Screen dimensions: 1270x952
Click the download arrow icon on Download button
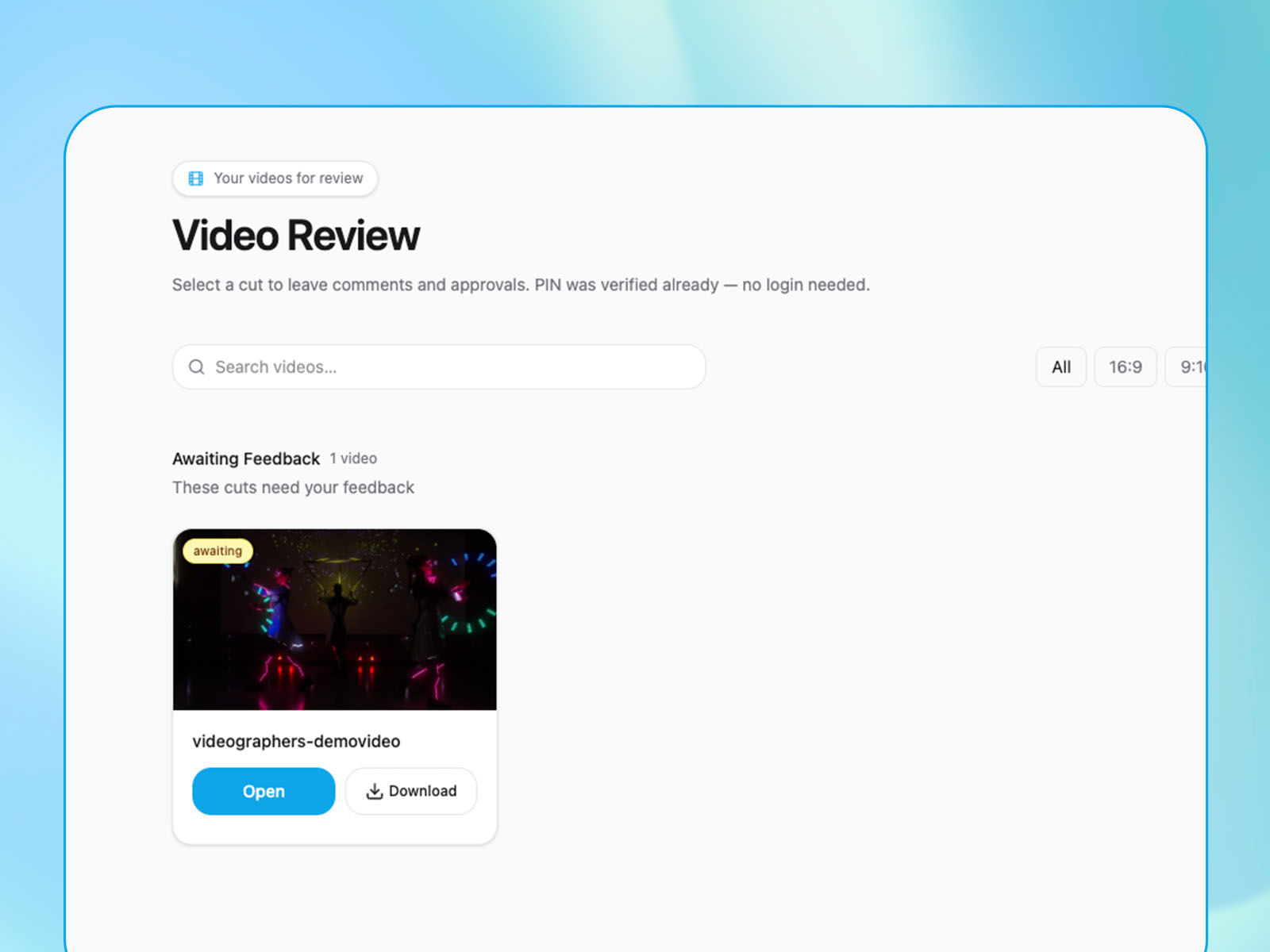tap(374, 791)
